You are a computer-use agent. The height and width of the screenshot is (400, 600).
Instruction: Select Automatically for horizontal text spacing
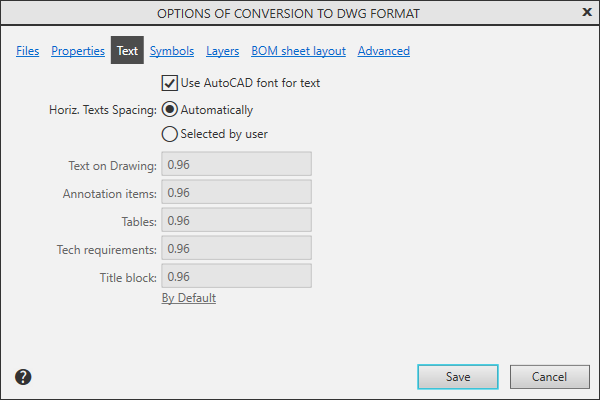[170, 110]
